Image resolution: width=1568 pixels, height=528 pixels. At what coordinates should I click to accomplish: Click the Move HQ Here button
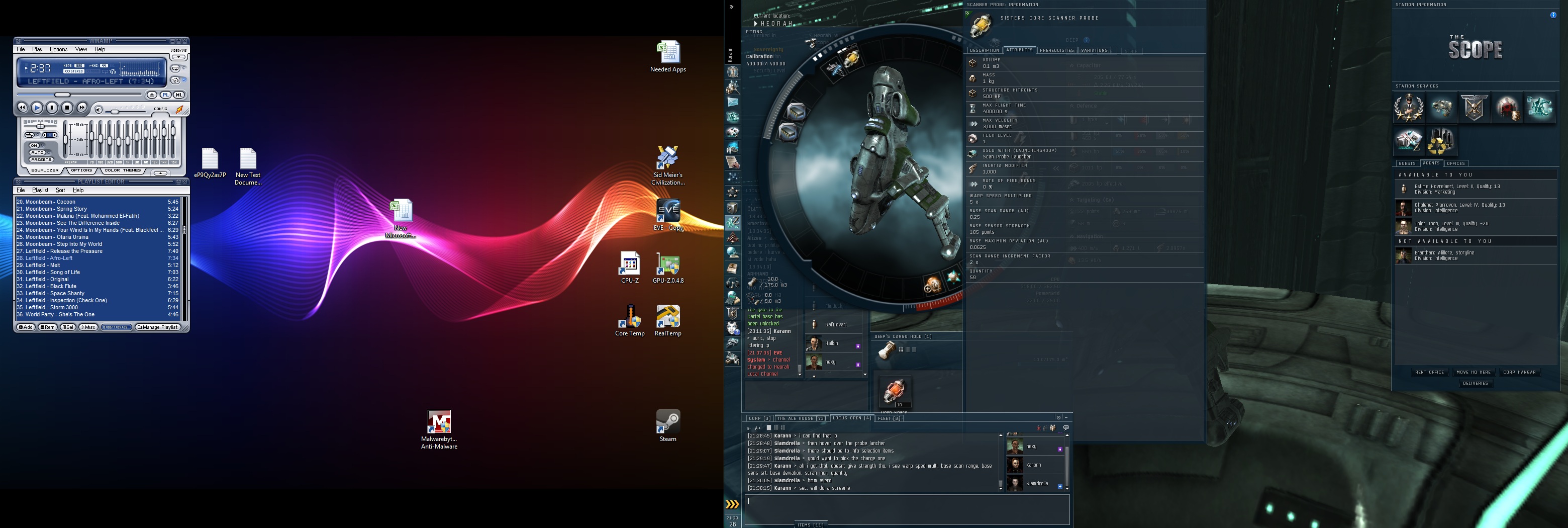click(1474, 372)
